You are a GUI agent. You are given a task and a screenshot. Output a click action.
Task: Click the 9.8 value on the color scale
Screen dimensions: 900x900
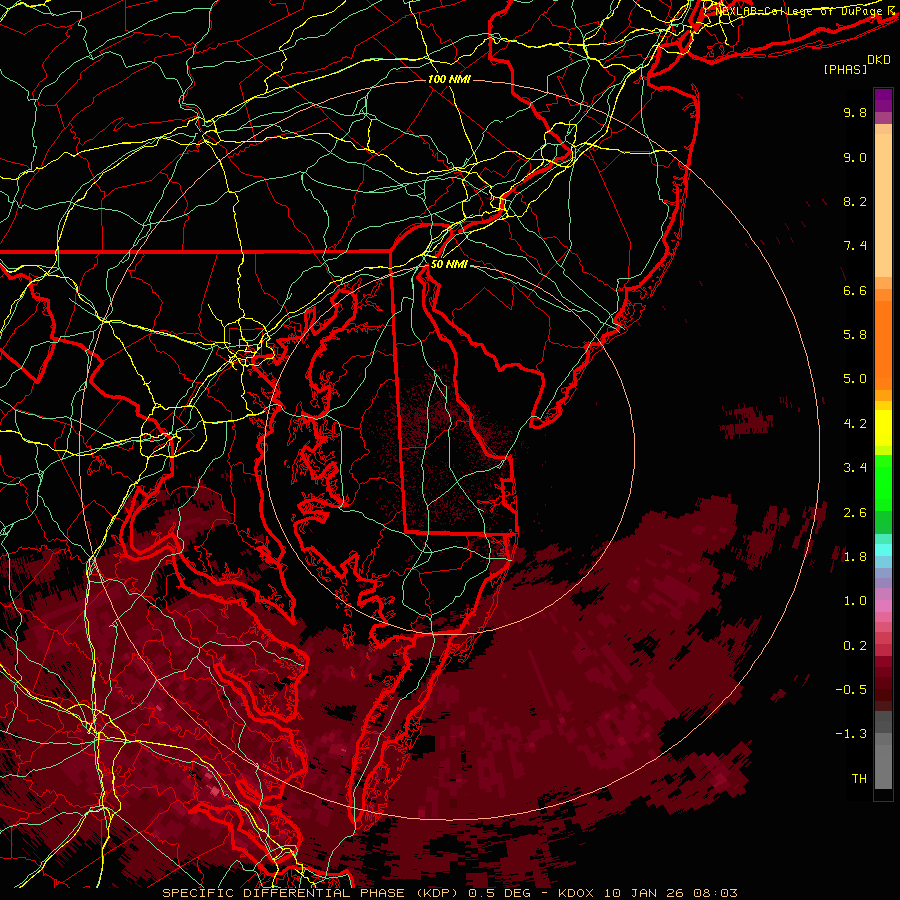855,112
